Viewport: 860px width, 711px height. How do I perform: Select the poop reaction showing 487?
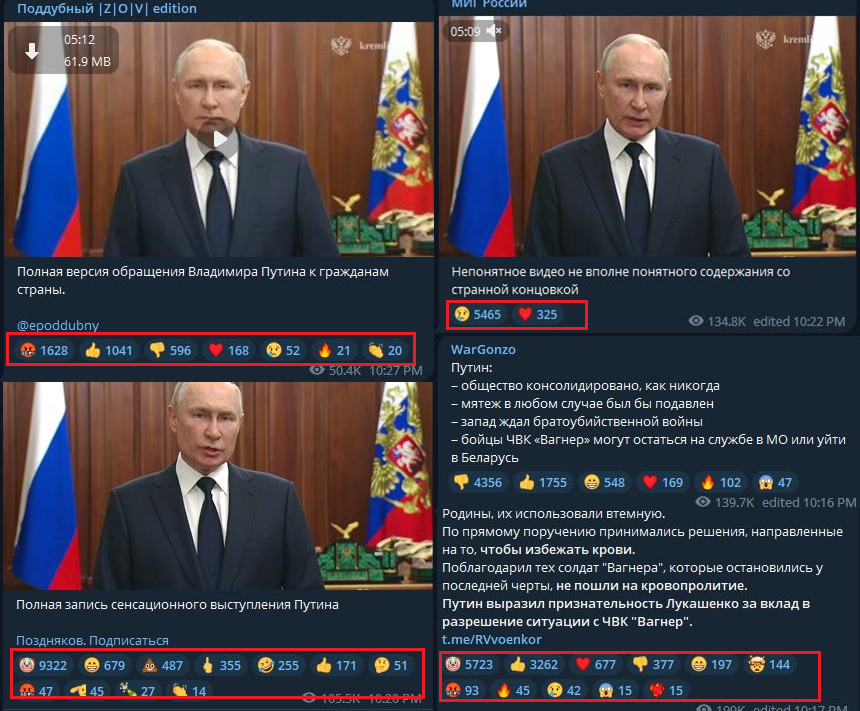(162, 665)
